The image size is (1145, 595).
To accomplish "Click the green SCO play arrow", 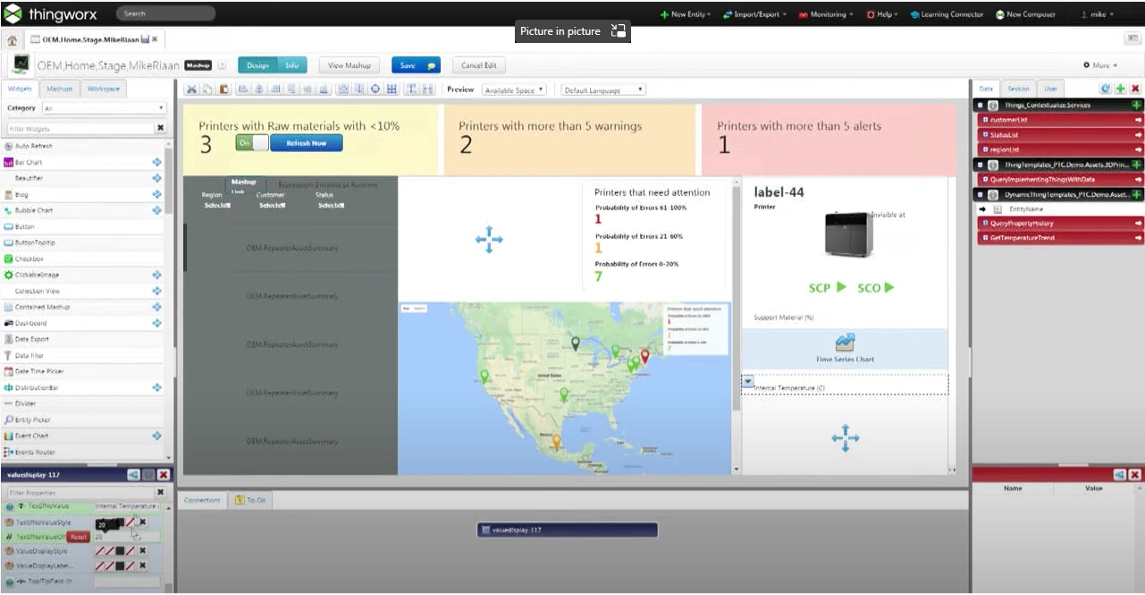I will click(889, 287).
